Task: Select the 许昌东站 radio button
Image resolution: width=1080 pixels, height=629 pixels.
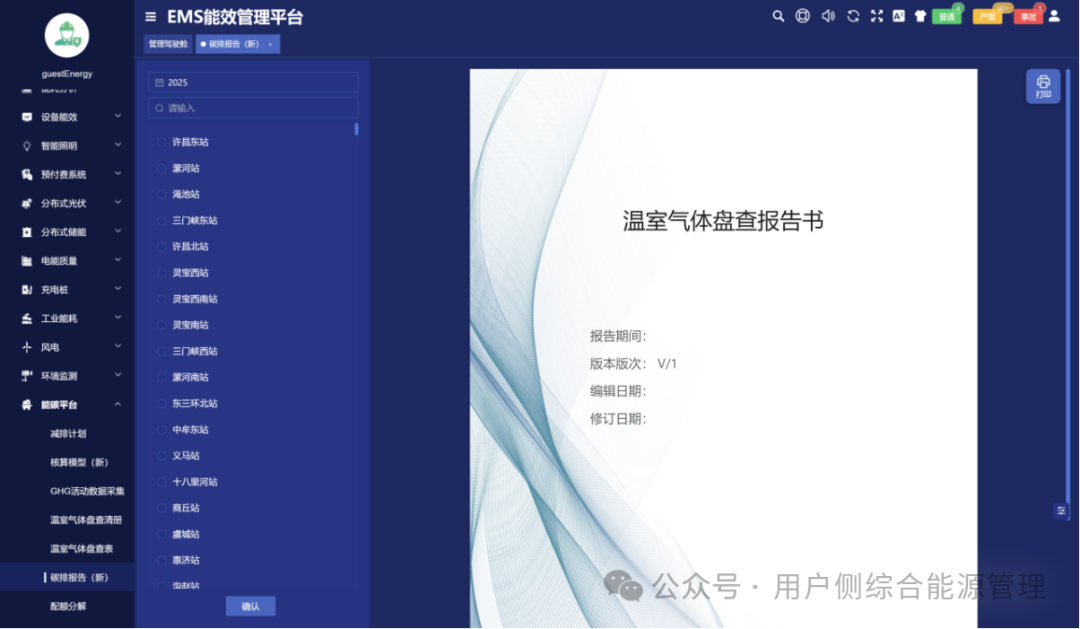Action: click(x=162, y=142)
